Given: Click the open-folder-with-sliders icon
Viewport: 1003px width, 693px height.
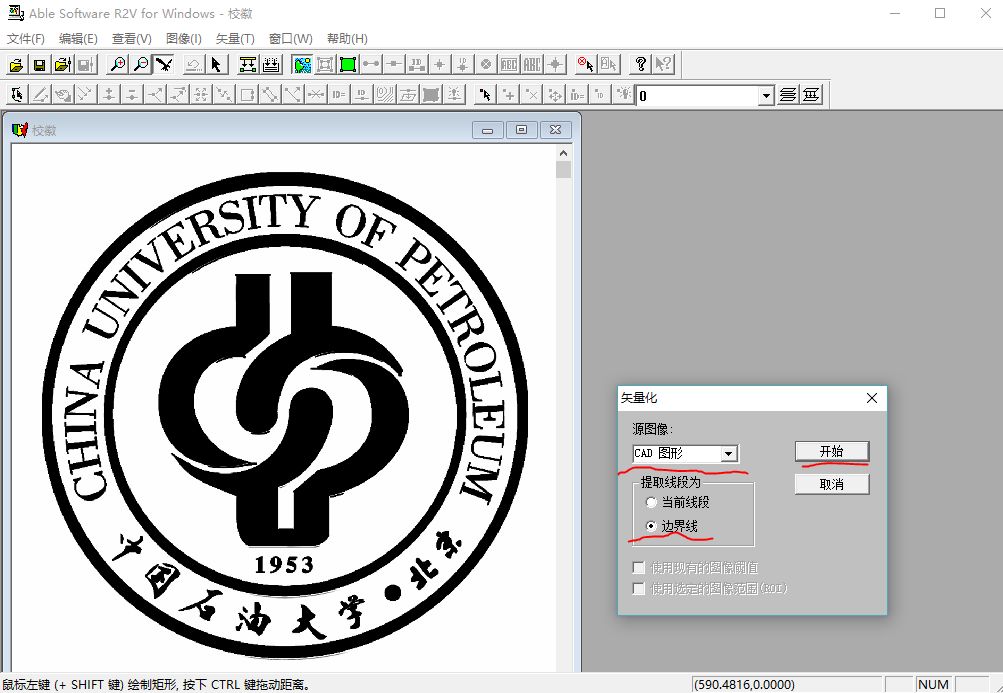Looking at the screenshot, I should (62, 65).
